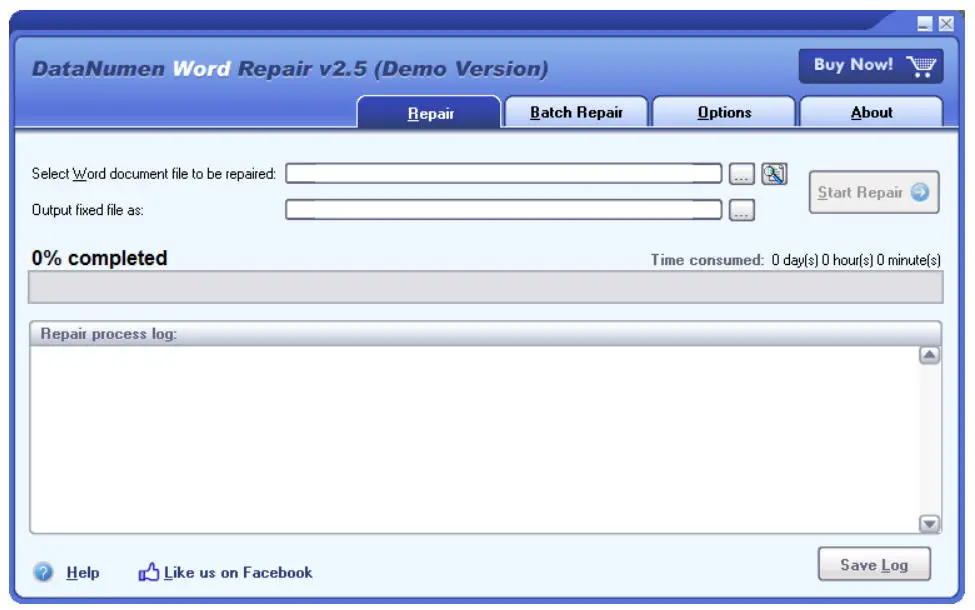
Task: Click the Start Repair button
Action: 874,192
